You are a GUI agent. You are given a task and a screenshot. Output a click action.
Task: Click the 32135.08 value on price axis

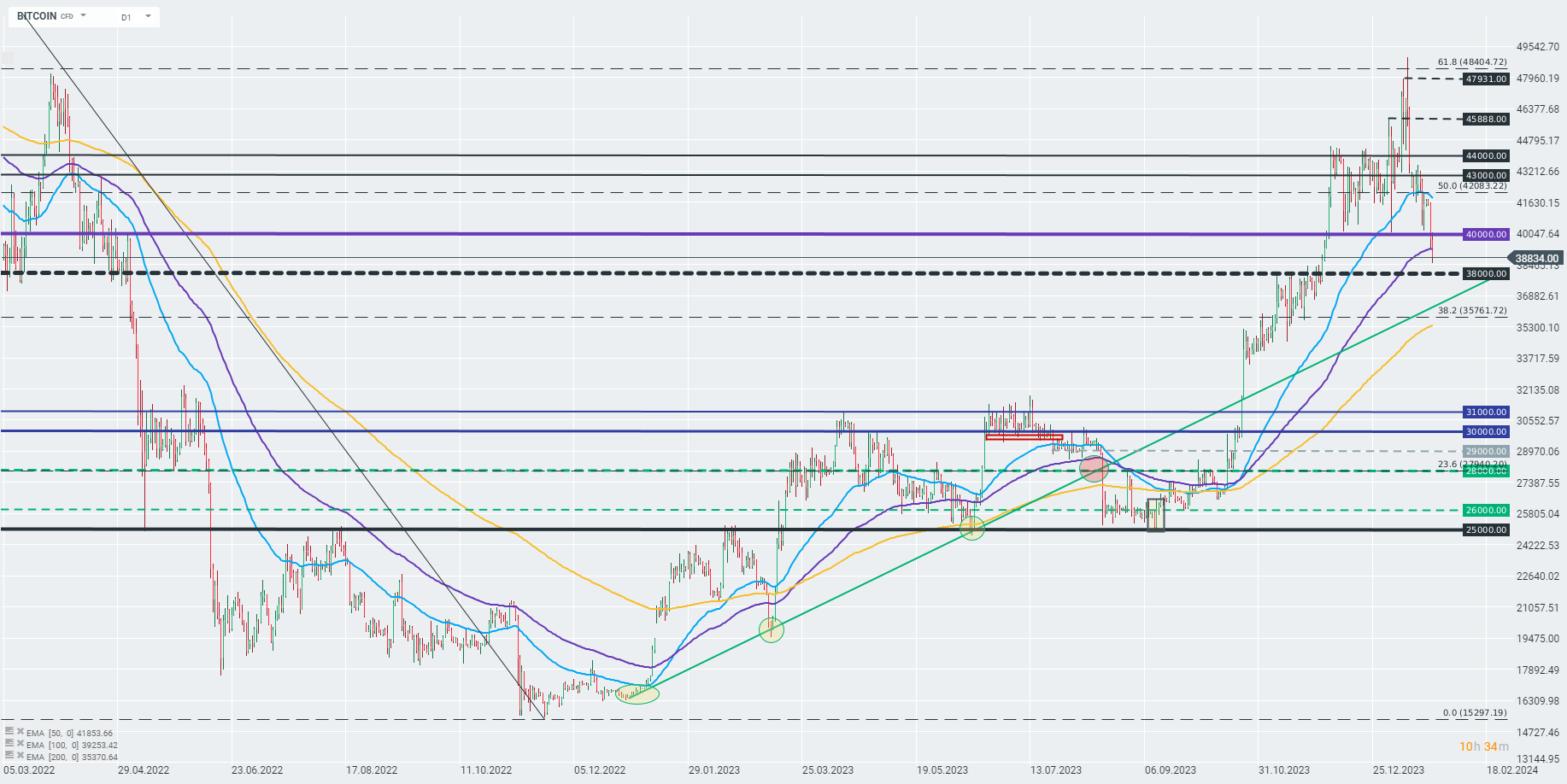click(x=1538, y=389)
